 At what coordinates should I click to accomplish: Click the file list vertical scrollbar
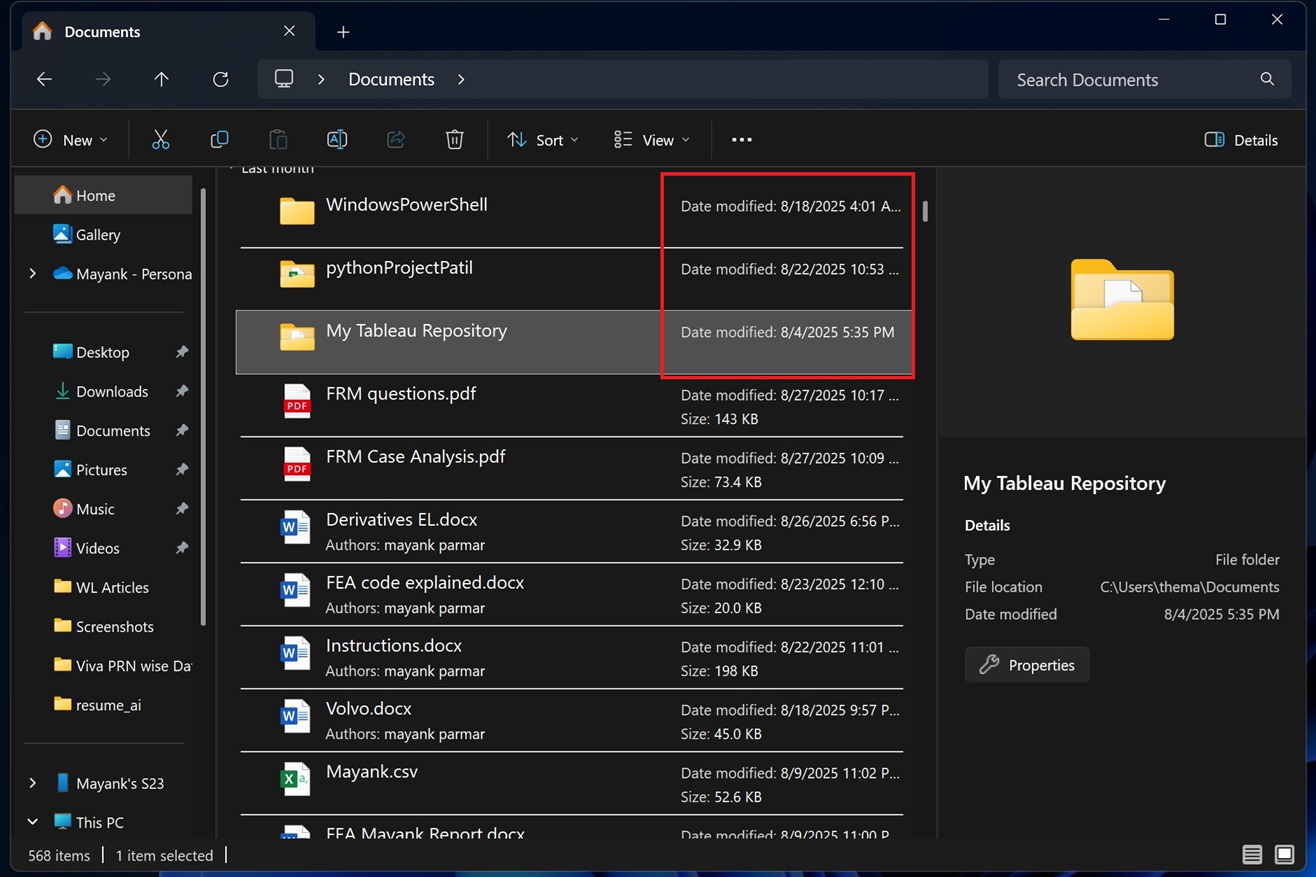tap(926, 211)
